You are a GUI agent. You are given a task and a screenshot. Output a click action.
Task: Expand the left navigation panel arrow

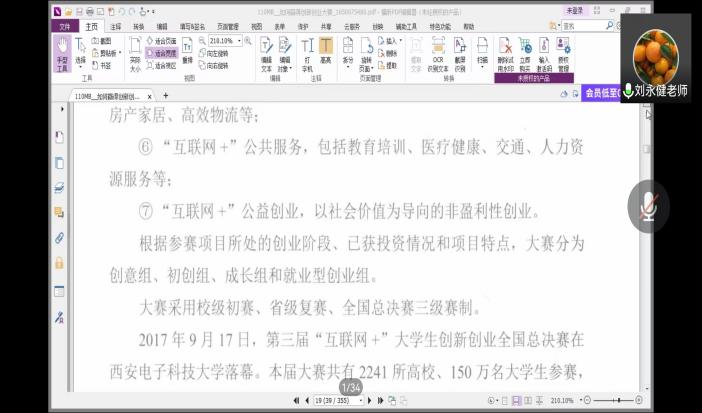(x=62, y=109)
